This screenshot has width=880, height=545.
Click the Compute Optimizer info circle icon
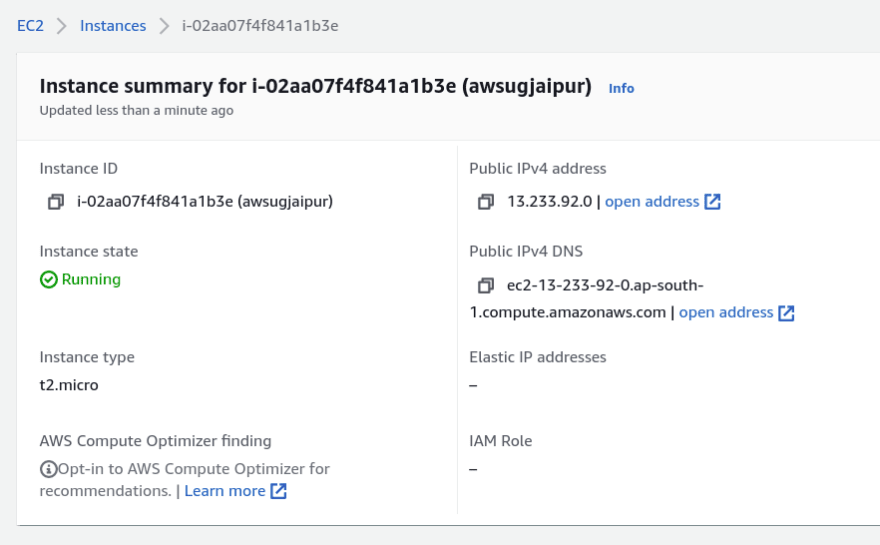[48, 469]
